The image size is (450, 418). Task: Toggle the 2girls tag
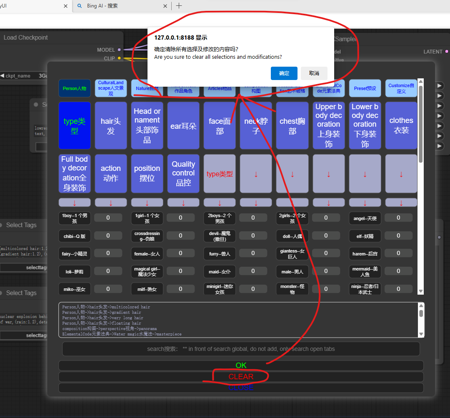pos(292,218)
